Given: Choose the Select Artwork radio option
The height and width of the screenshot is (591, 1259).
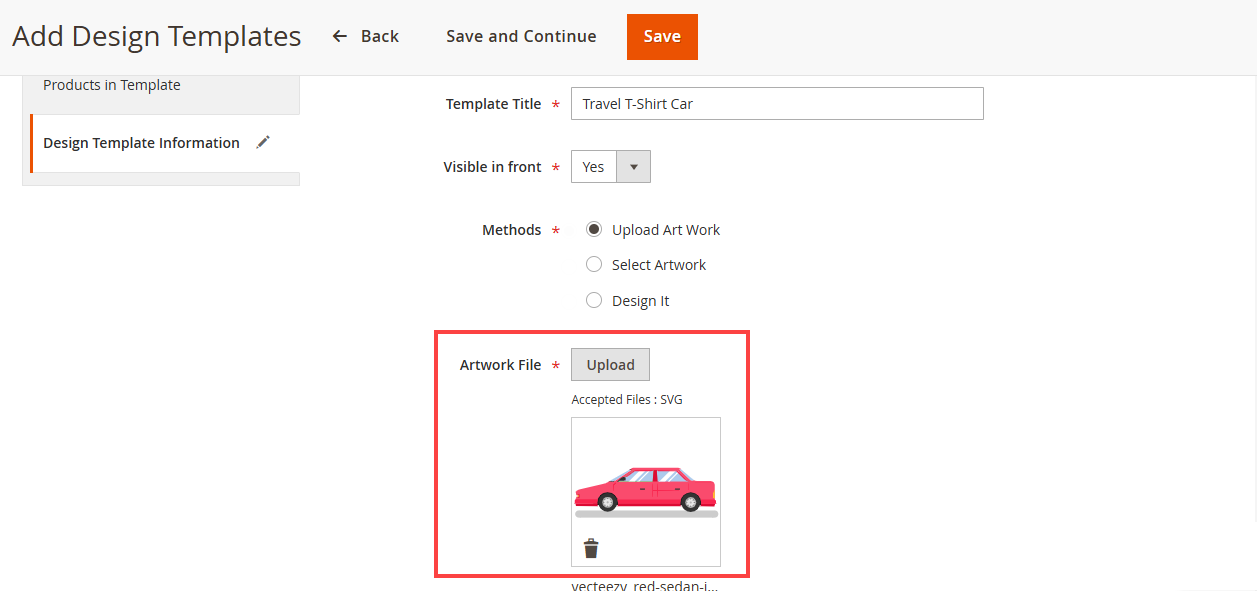Looking at the screenshot, I should click(x=594, y=265).
